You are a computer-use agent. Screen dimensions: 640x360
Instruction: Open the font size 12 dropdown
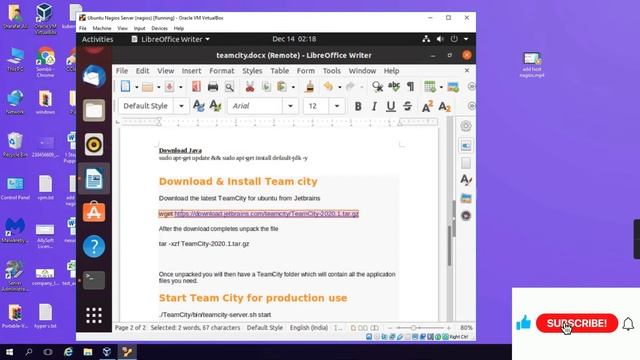pyautogui.click(x=337, y=106)
